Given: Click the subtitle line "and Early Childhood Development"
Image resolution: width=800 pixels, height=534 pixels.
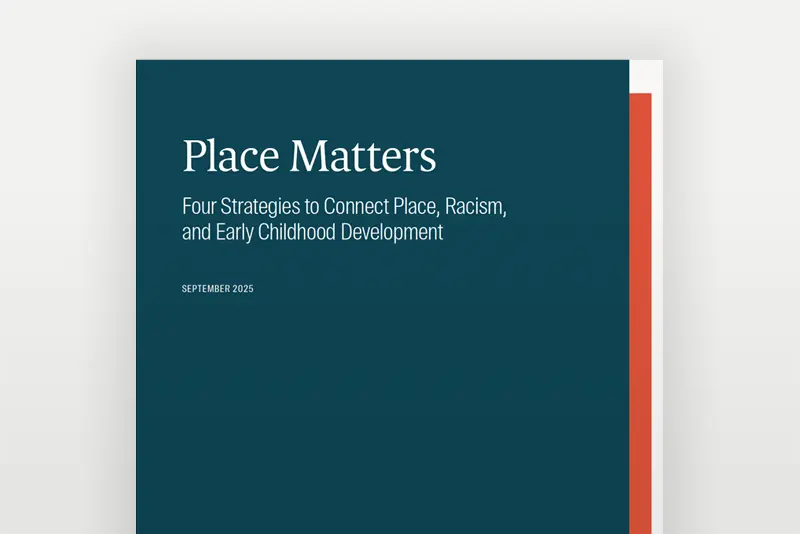Looking at the screenshot, I should click(312, 233).
